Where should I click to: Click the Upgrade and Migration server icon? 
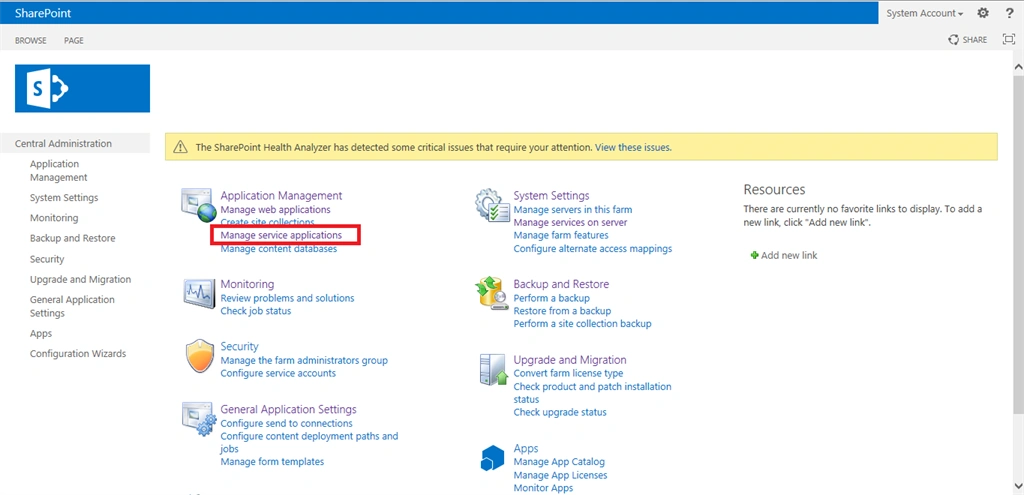pyautogui.click(x=494, y=370)
